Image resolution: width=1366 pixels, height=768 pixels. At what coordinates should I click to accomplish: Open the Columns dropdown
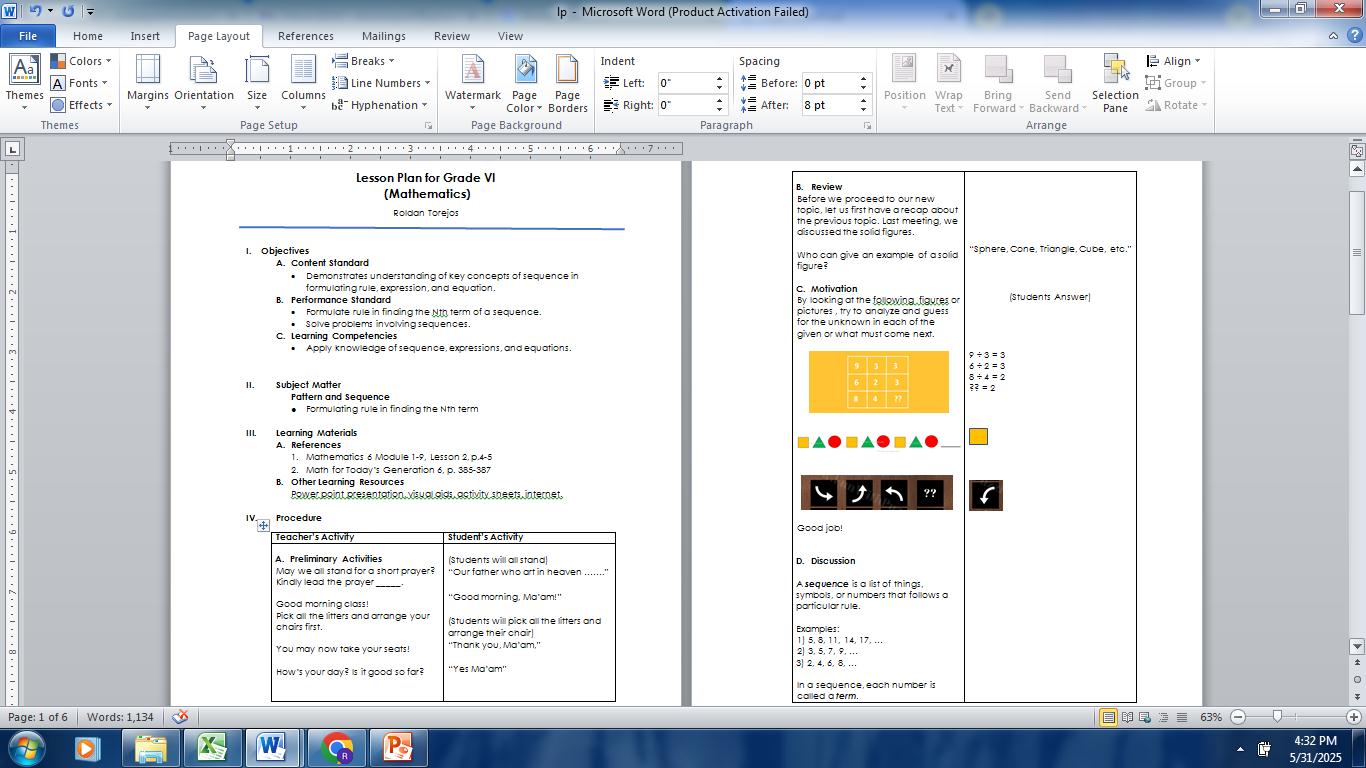click(303, 83)
